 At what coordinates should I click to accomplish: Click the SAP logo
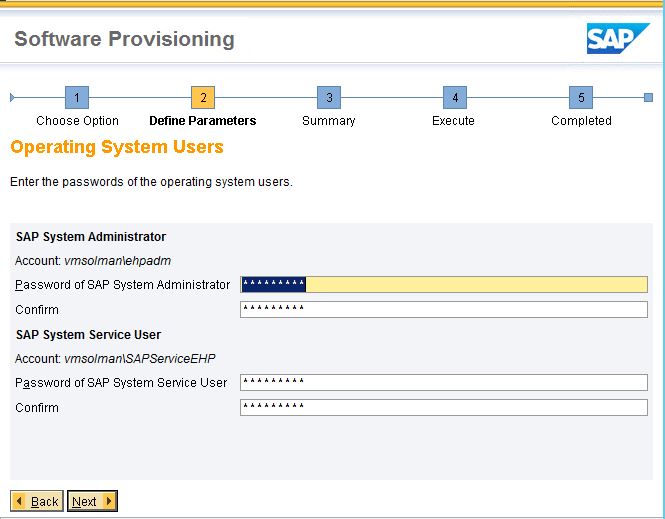[x=618, y=39]
